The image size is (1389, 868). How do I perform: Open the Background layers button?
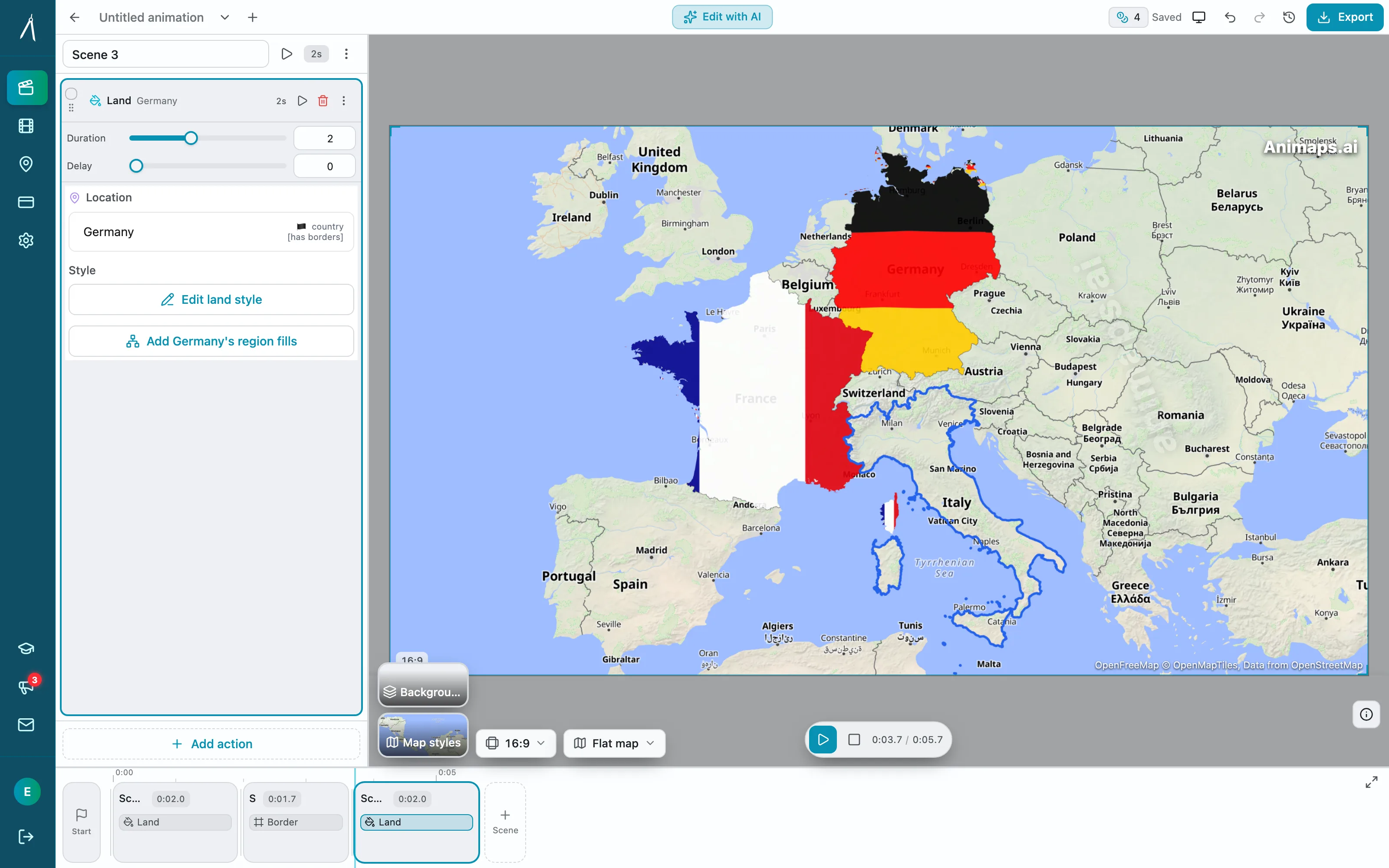pos(423,685)
